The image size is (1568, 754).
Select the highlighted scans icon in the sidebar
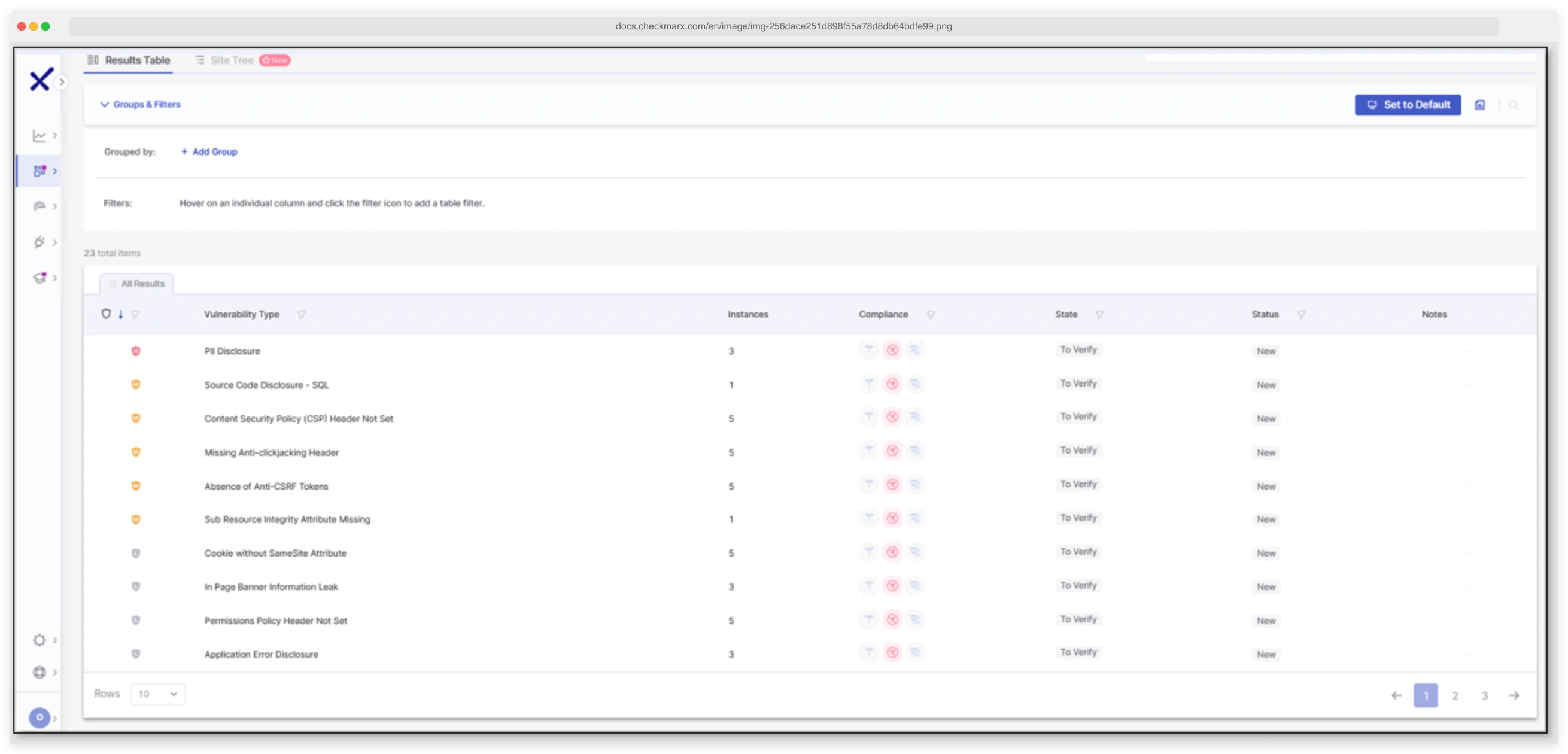40,171
